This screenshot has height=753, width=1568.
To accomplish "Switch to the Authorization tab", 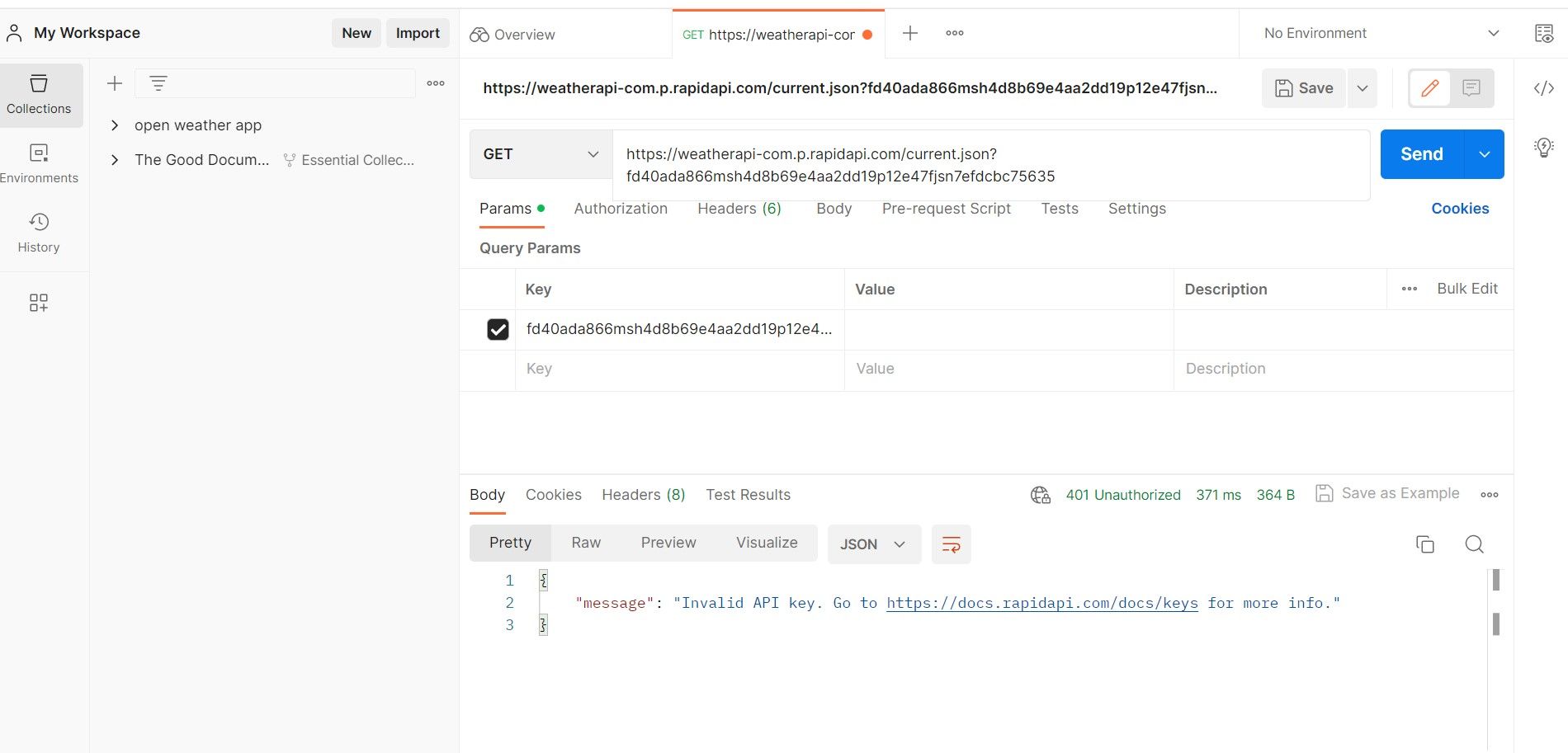I will click(621, 209).
